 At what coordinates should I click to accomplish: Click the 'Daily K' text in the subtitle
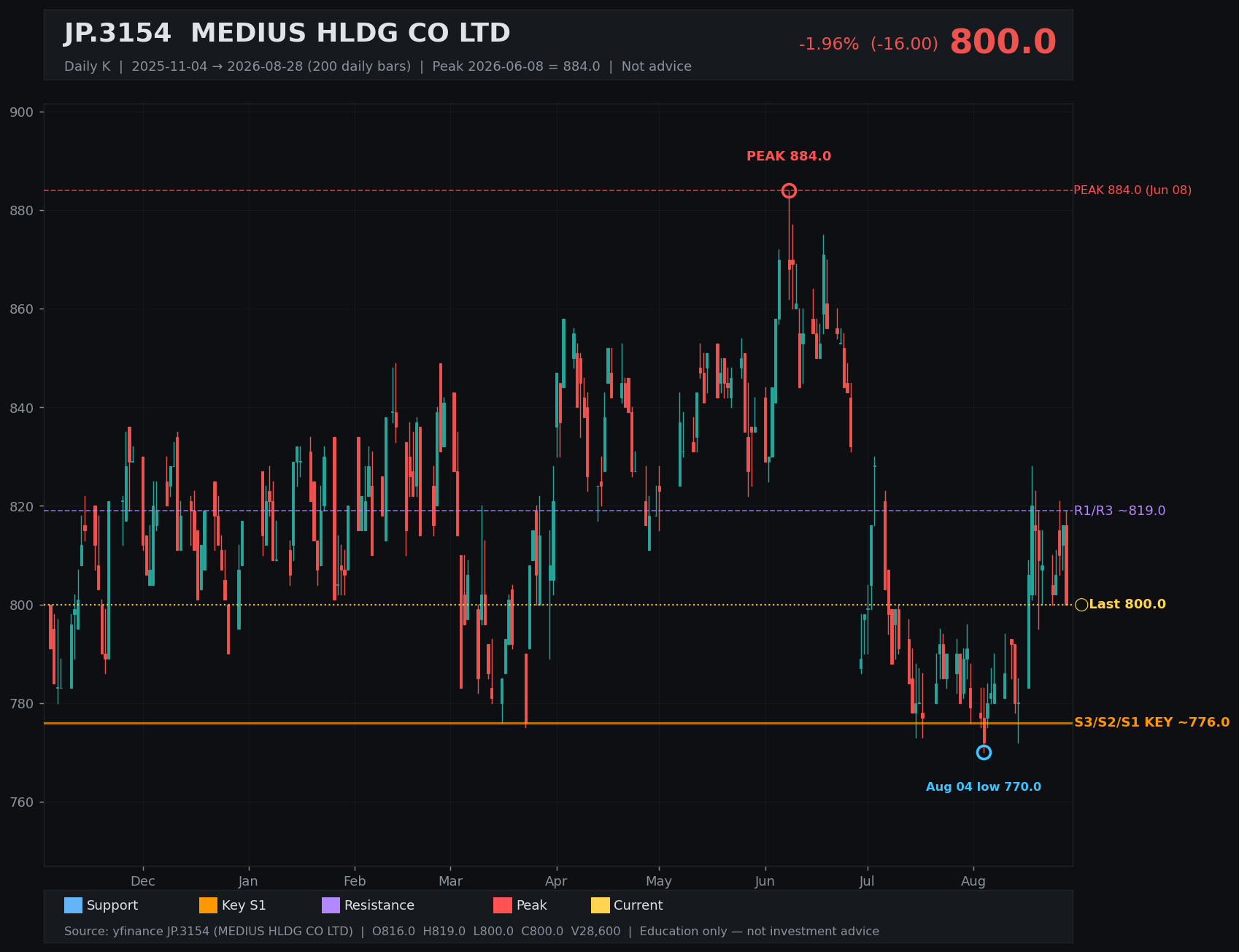(x=87, y=66)
